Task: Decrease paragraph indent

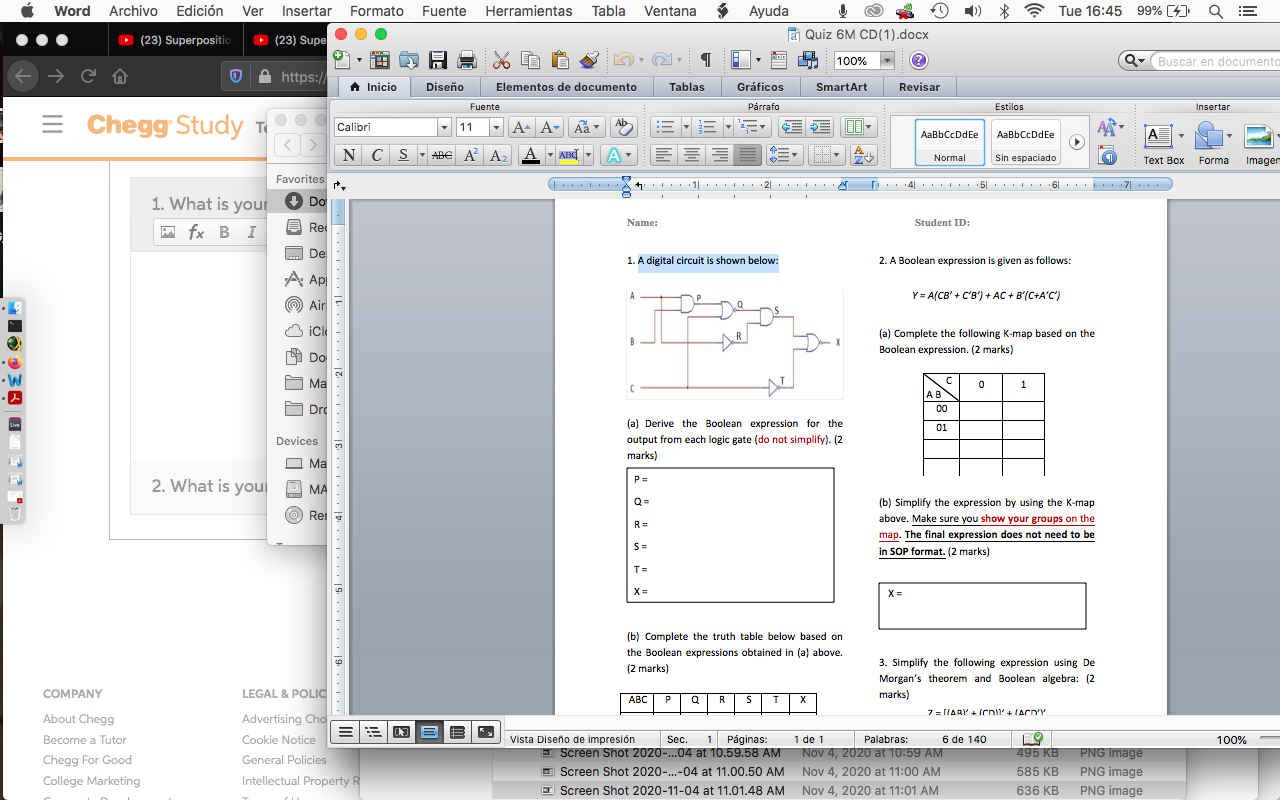Action: point(791,127)
